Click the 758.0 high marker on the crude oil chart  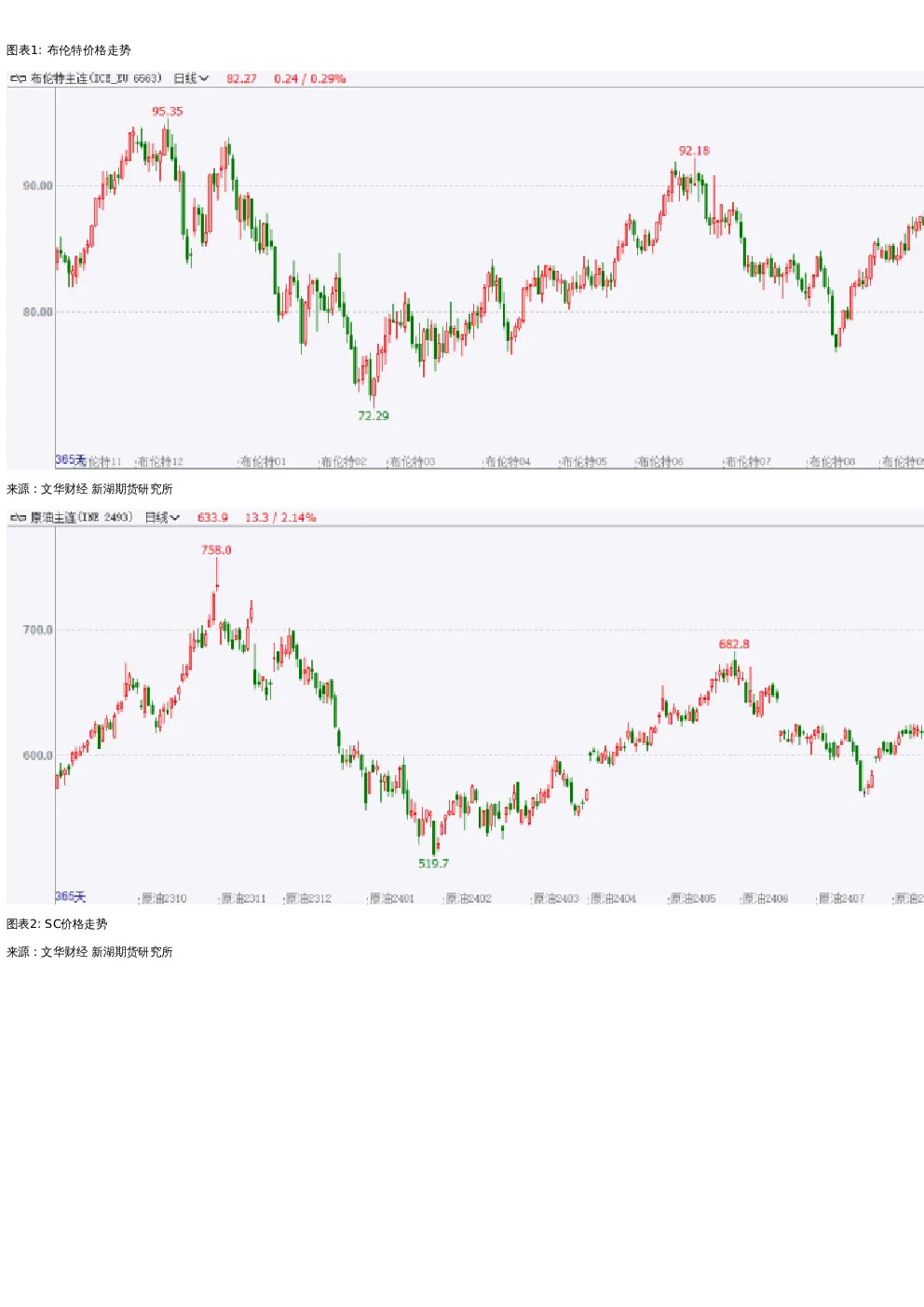pyautogui.click(x=216, y=551)
